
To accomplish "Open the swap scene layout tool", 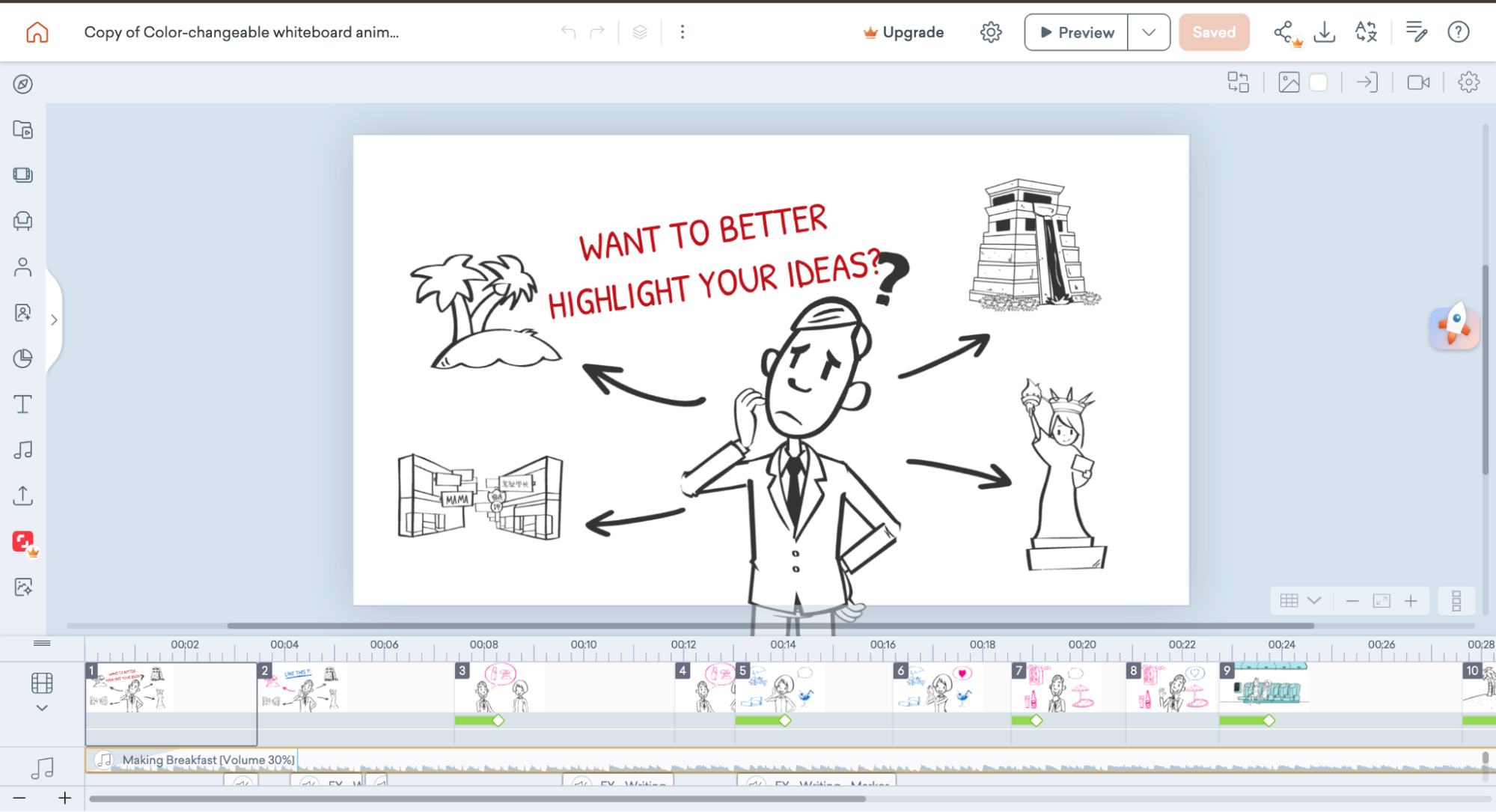I will 1239,82.
